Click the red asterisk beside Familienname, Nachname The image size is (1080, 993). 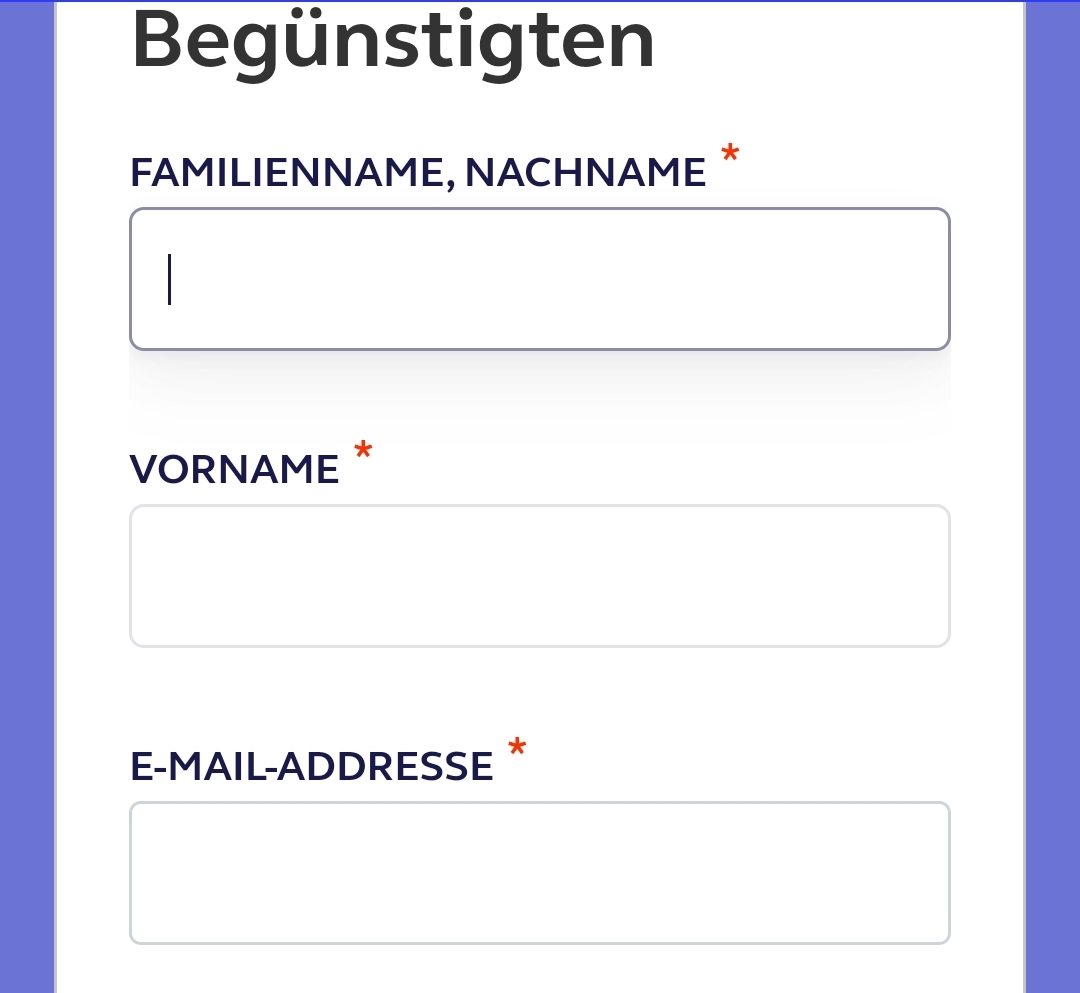730,156
